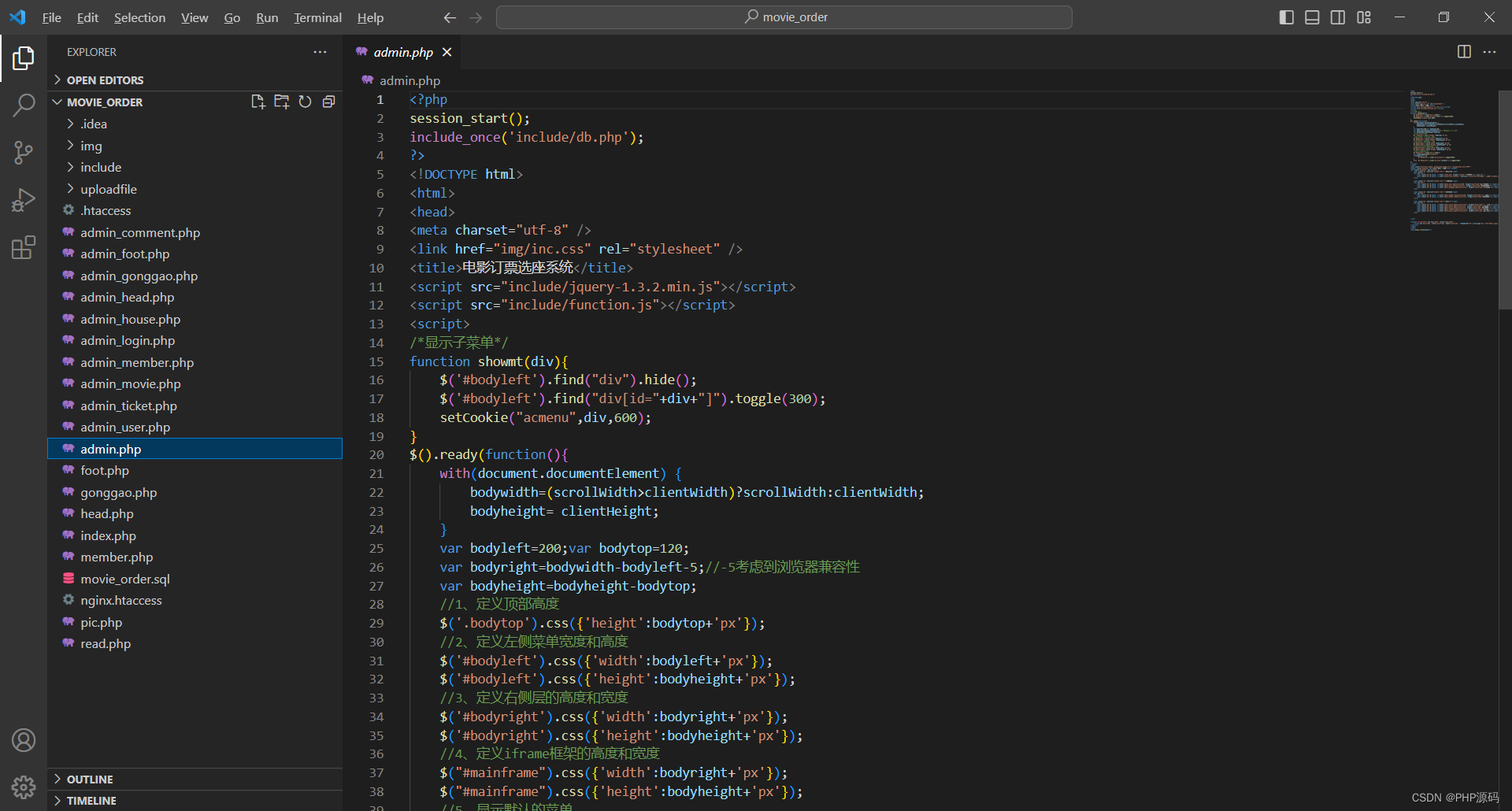Open the Run and Debug view
The image size is (1512, 811).
coord(24,200)
